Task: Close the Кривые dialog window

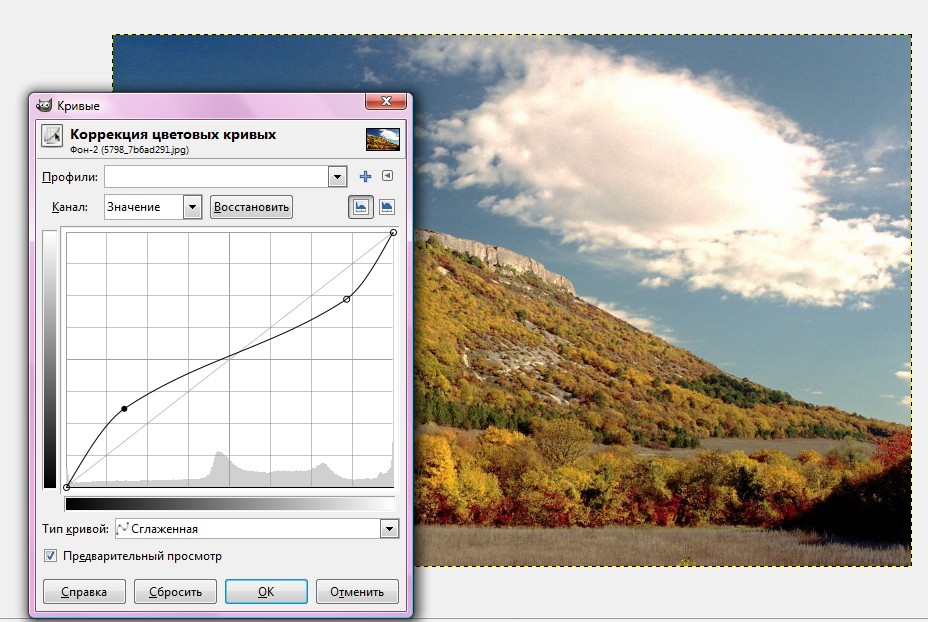Action: (x=385, y=102)
